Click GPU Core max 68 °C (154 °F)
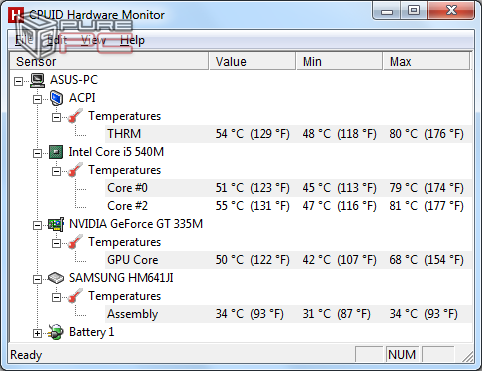The height and width of the screenshot is (371, 482). [426, 260]
